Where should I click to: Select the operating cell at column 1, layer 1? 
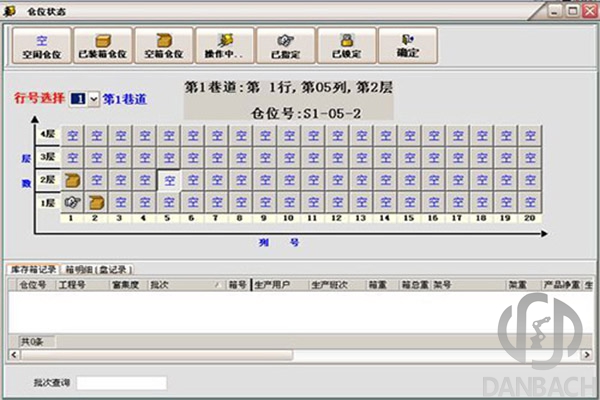click(x=72, y=203)
